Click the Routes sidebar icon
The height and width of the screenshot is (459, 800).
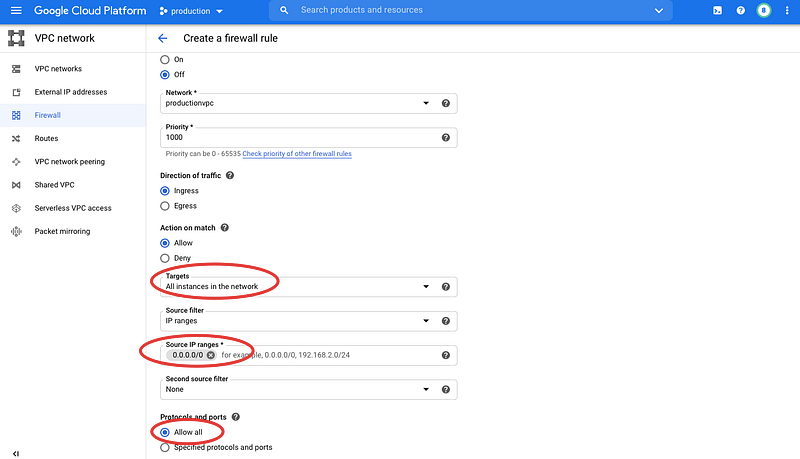(x=16, y=139)
